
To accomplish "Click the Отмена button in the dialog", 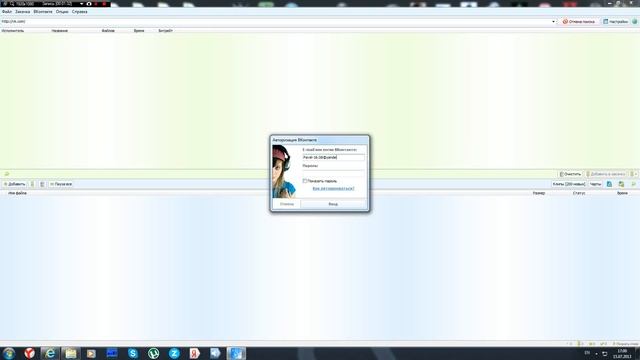I will pyautogui.click(x=287, y=204).
